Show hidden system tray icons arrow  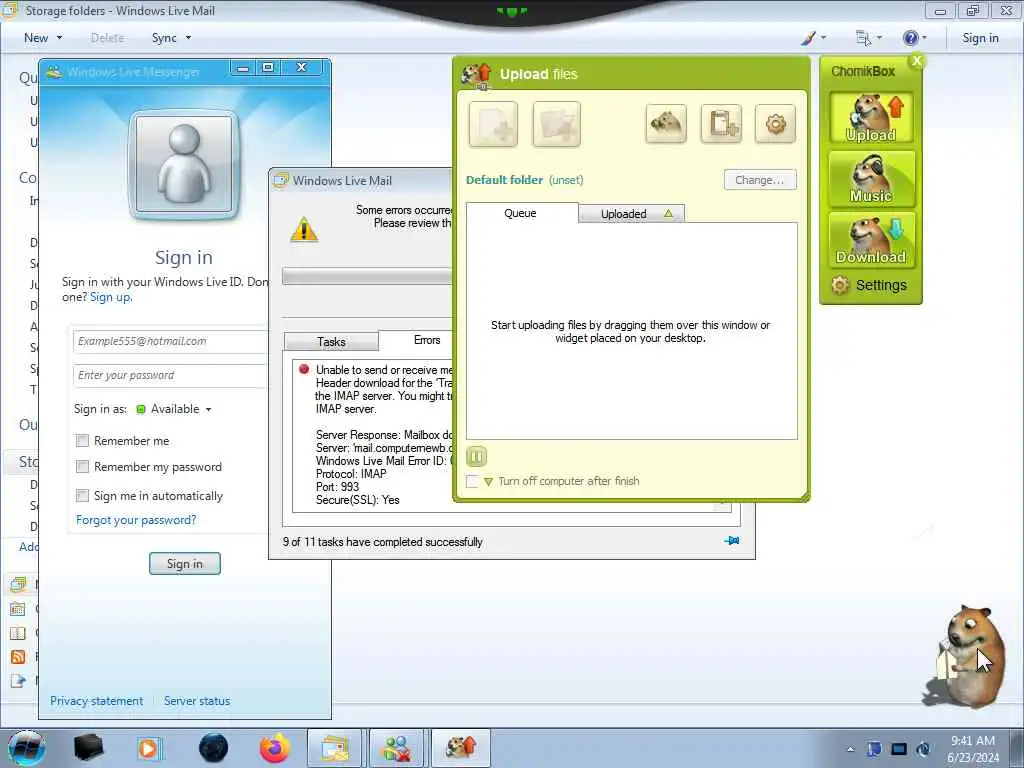pyautogui.click(x=850, y=750)
